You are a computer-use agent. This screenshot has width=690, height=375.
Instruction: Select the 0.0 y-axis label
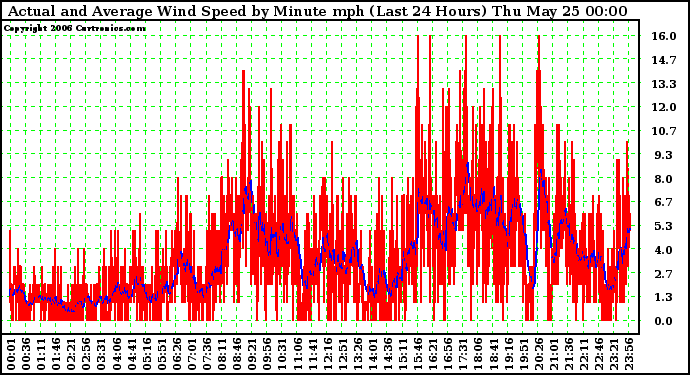point(664,321)
